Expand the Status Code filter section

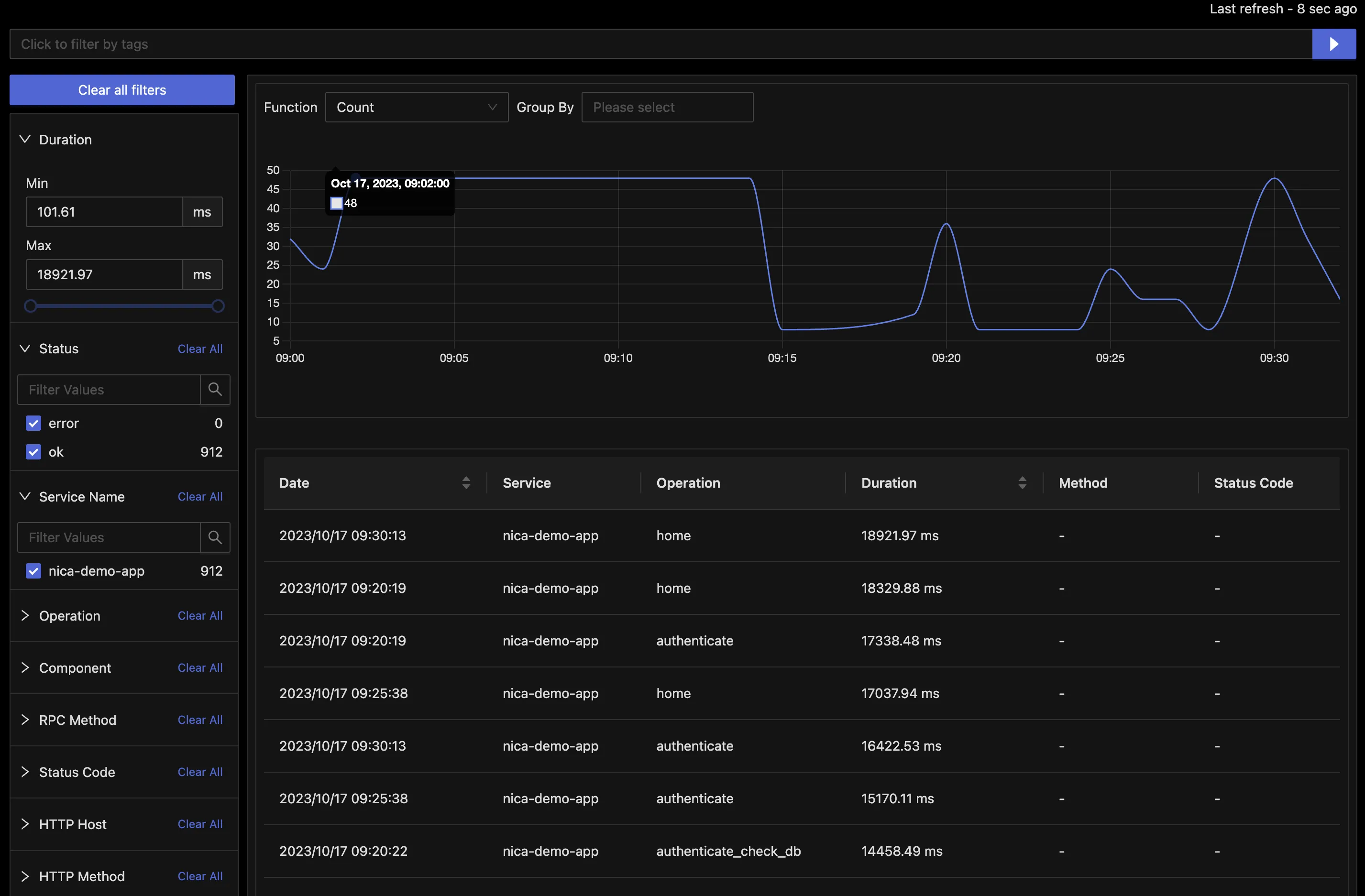tap(25, 772)
